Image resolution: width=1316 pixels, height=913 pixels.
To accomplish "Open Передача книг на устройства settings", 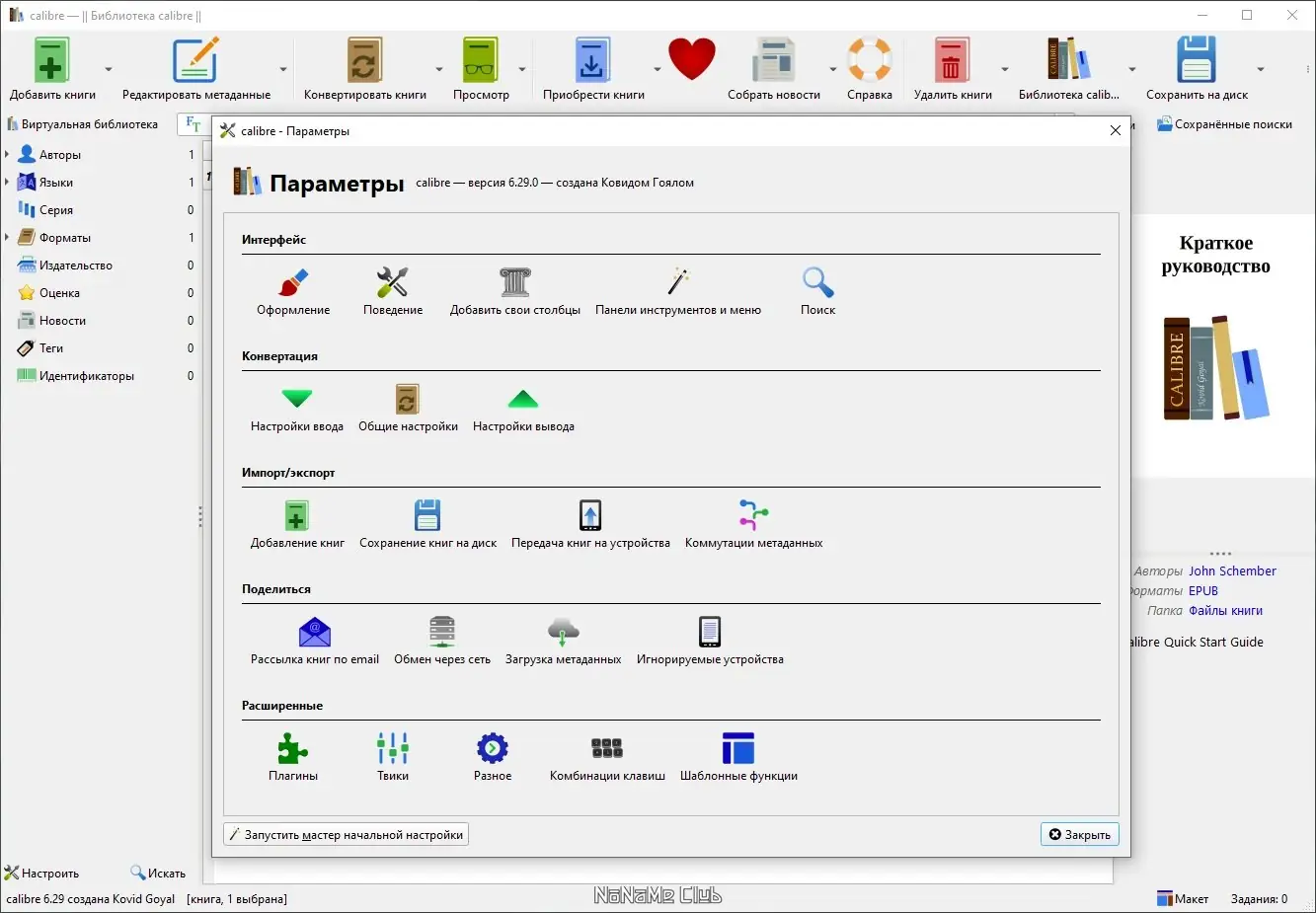I will [590, 525].
